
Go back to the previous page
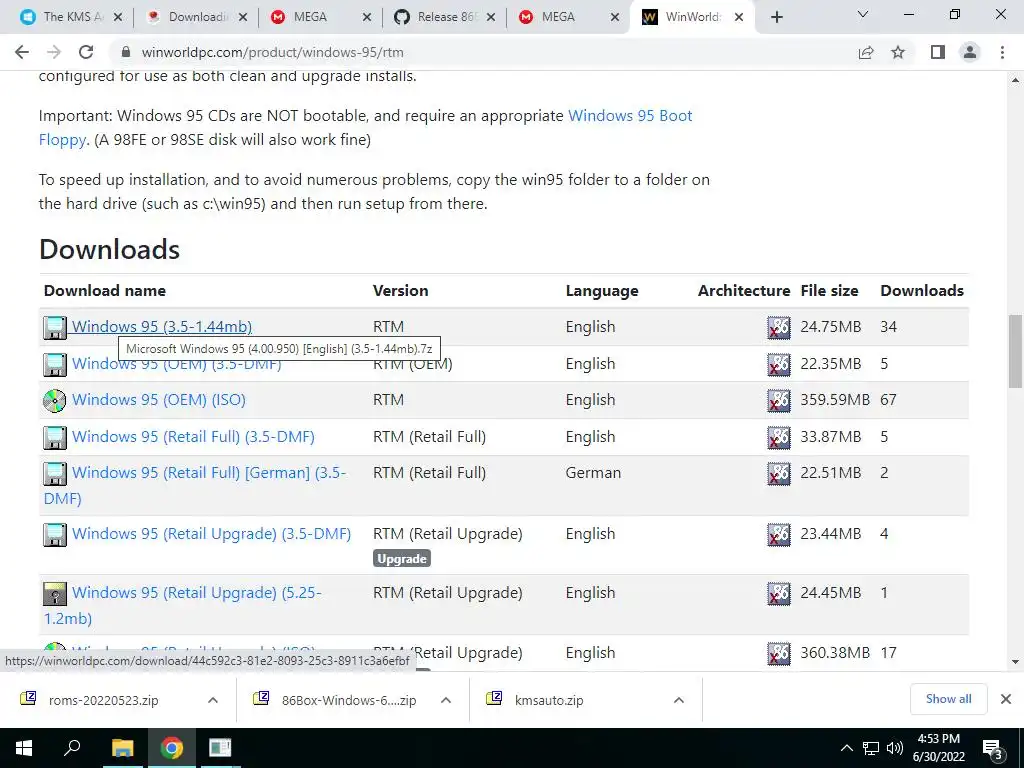[x=22, y=52]
